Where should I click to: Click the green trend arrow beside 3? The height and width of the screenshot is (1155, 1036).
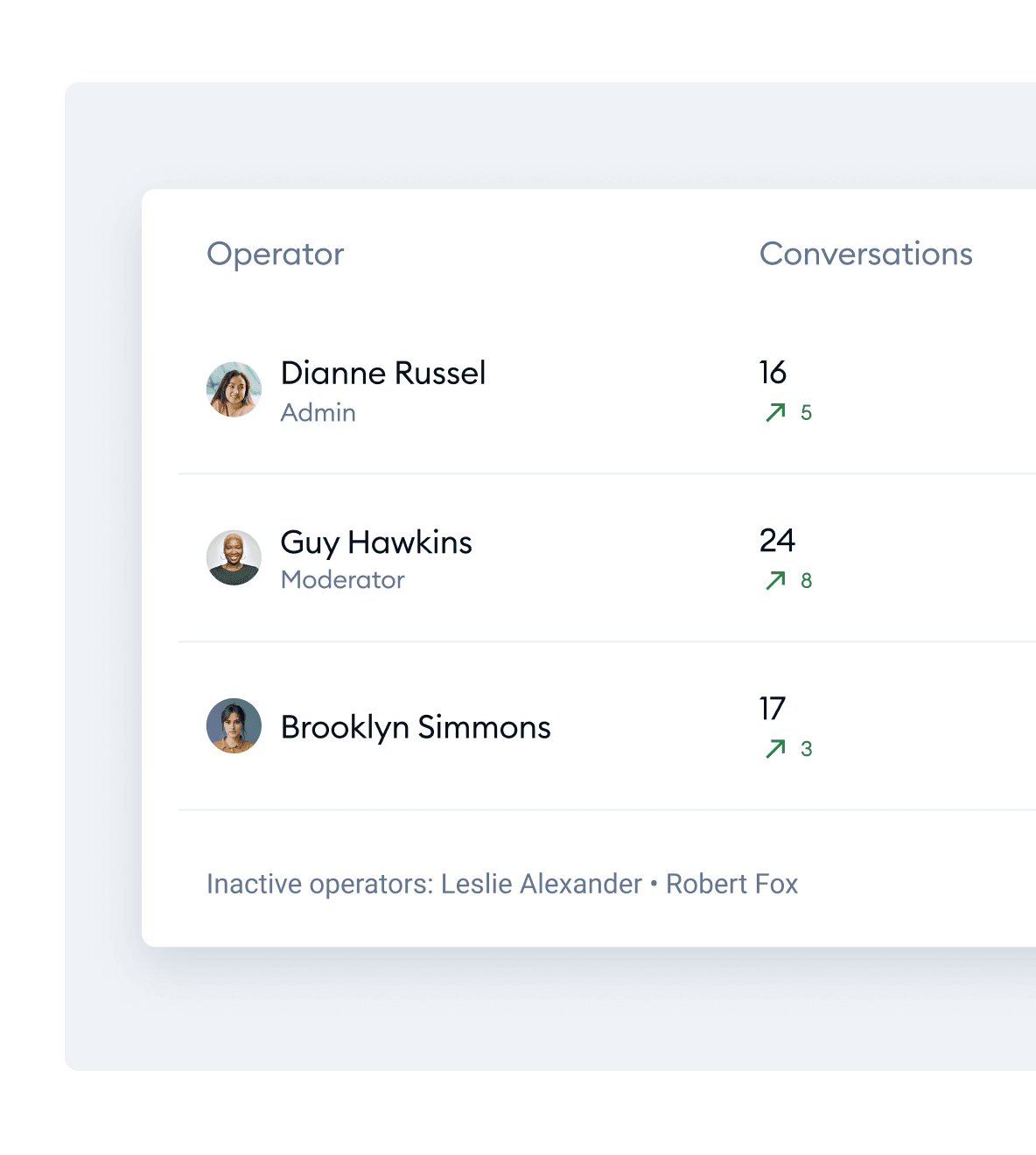click(x=775, y=748)
